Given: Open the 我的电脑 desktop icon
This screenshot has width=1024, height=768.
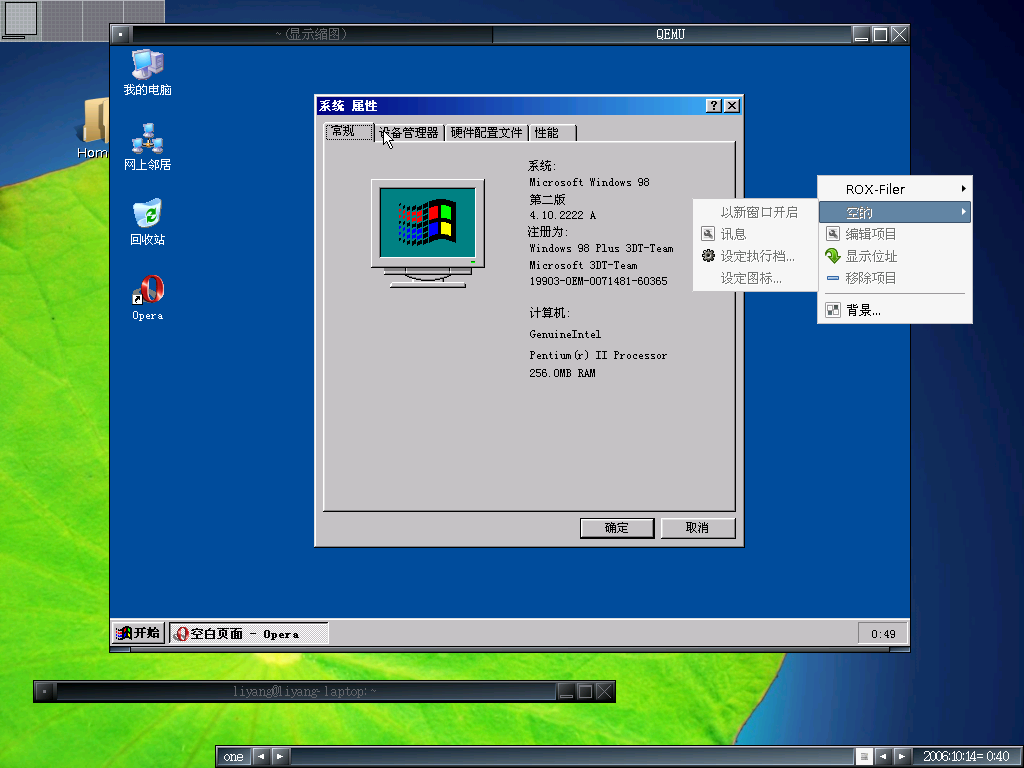Looking at the screenshot, I should coord(148,72).
